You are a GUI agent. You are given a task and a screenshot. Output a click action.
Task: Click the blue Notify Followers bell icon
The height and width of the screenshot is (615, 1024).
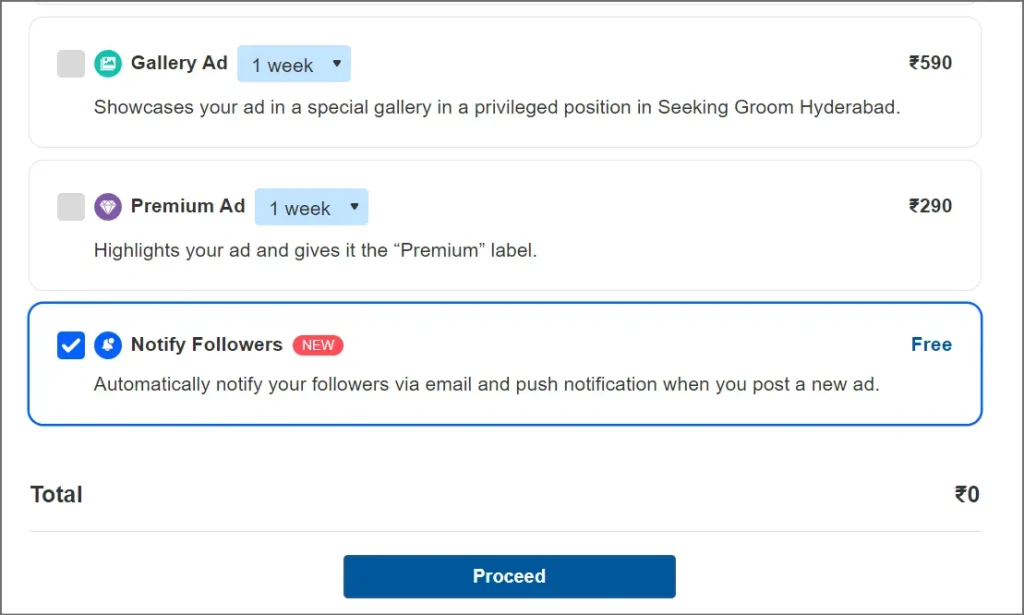pyautogui.click(x=108, y=345)
